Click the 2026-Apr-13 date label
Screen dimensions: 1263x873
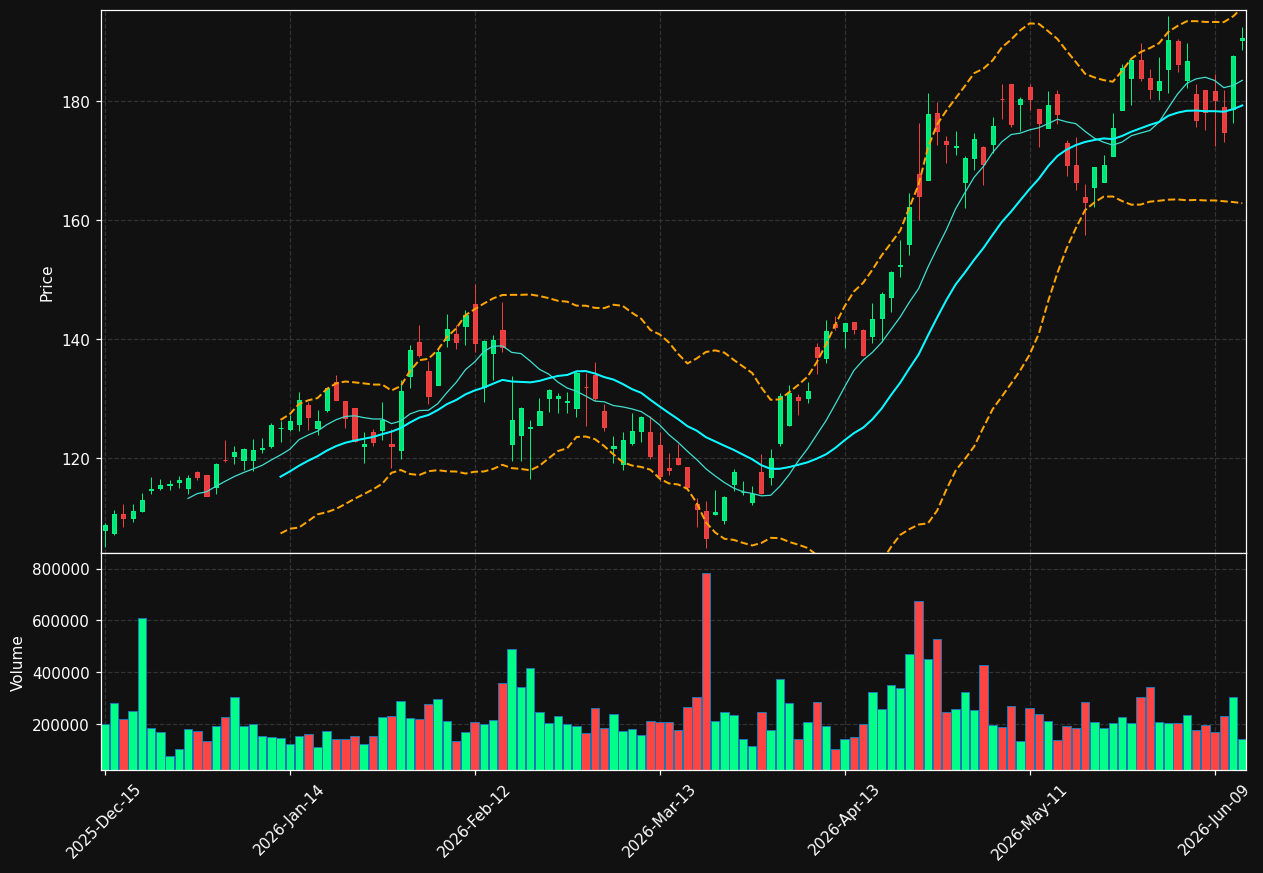coord(845,821)
